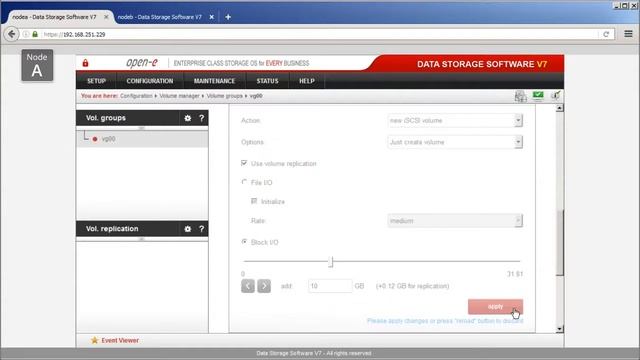This screenshot has width=640, height=360.
Task: Click the green padlock in address bar
Action: pyautogui.click(x=35, y=34)
